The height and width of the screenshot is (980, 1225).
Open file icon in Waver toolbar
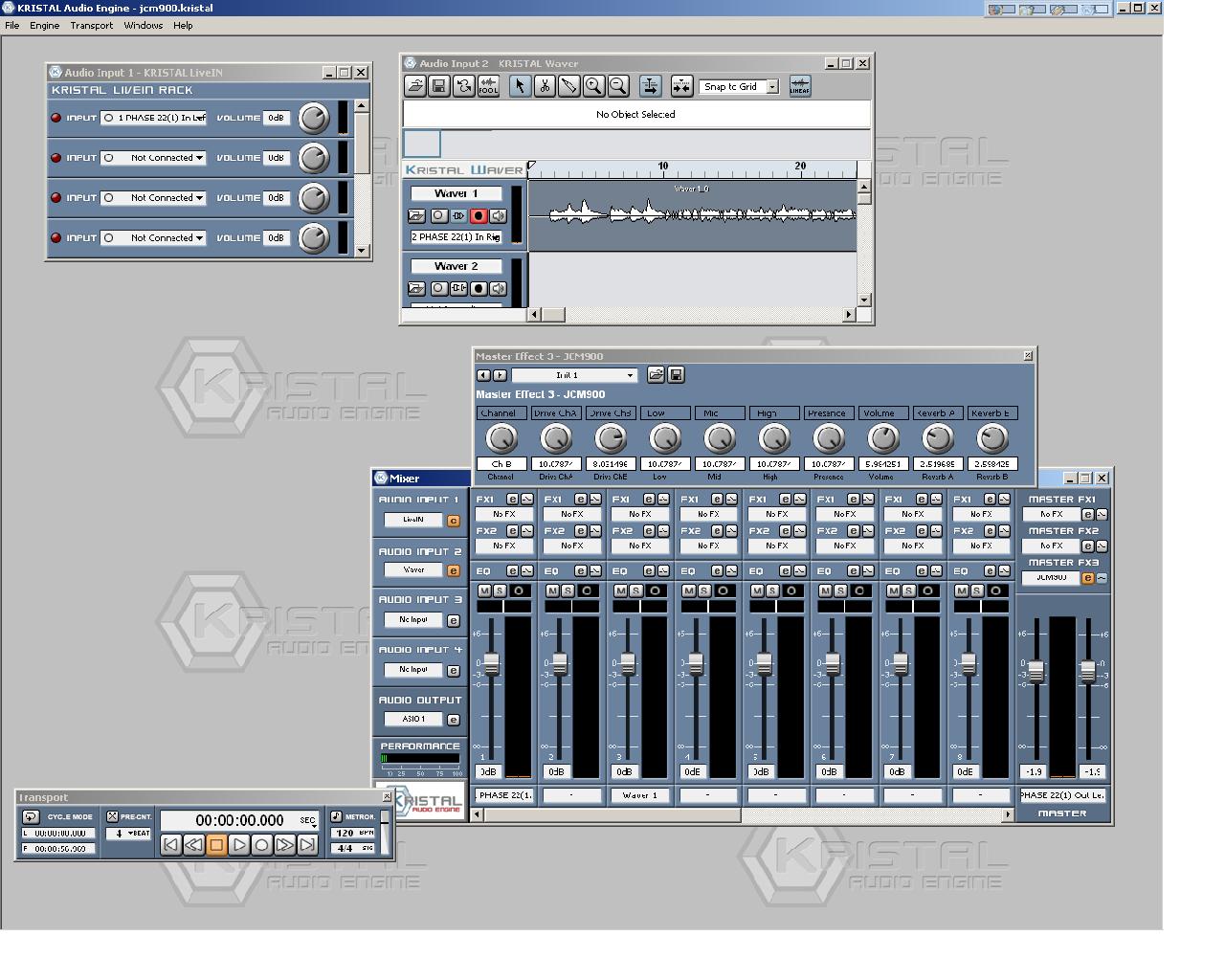(x=415, y=86)
